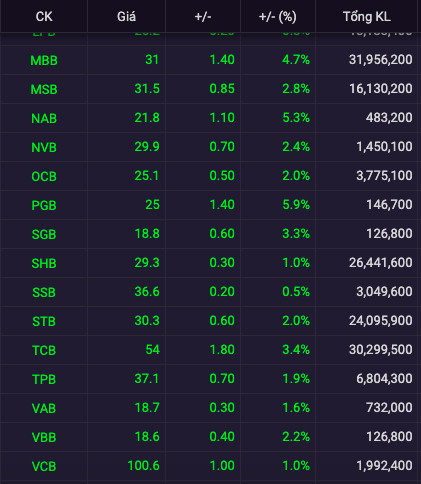Select the SGB stock symbol
Image resolution: width=421 pixels, height=484 pixels.
click(x=44, y=234)
